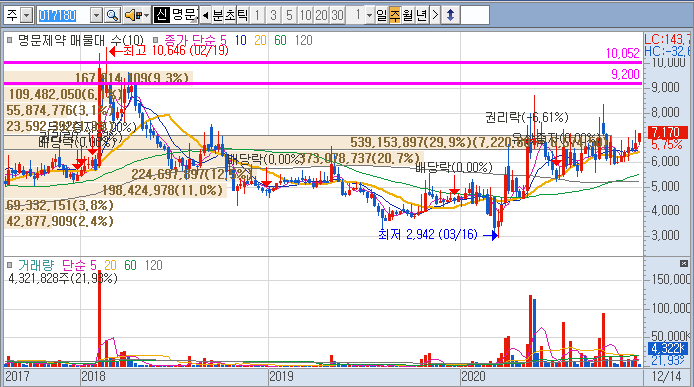Select interval button 3
The width and height of the screenshot is (694, 387).
click(273, 15)
